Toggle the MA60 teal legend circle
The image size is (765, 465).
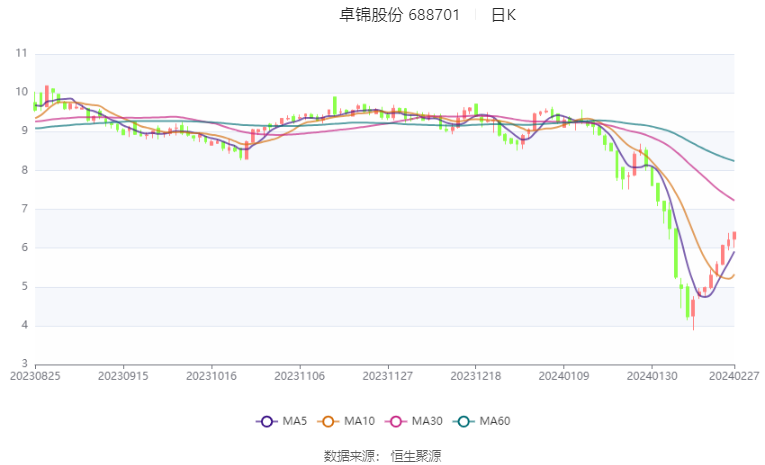click(x=463, y=422)
